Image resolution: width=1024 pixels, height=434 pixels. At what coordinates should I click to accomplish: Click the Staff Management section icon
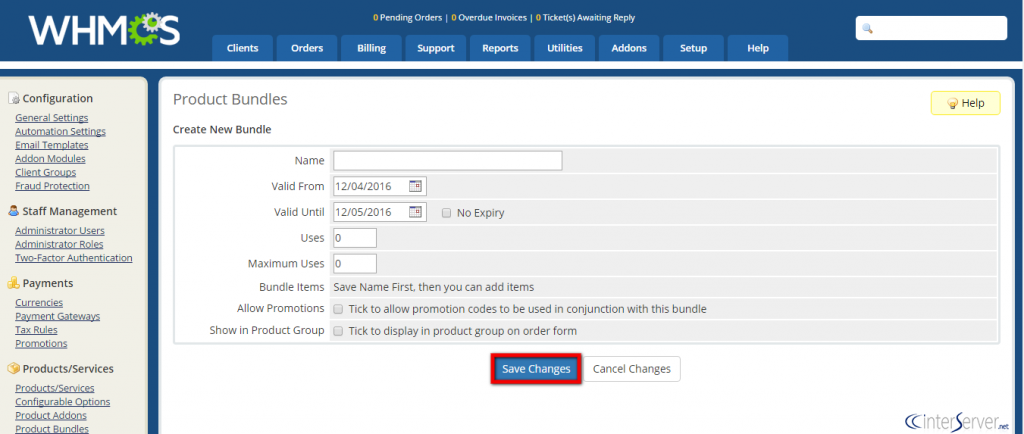(x=14, y=211)
